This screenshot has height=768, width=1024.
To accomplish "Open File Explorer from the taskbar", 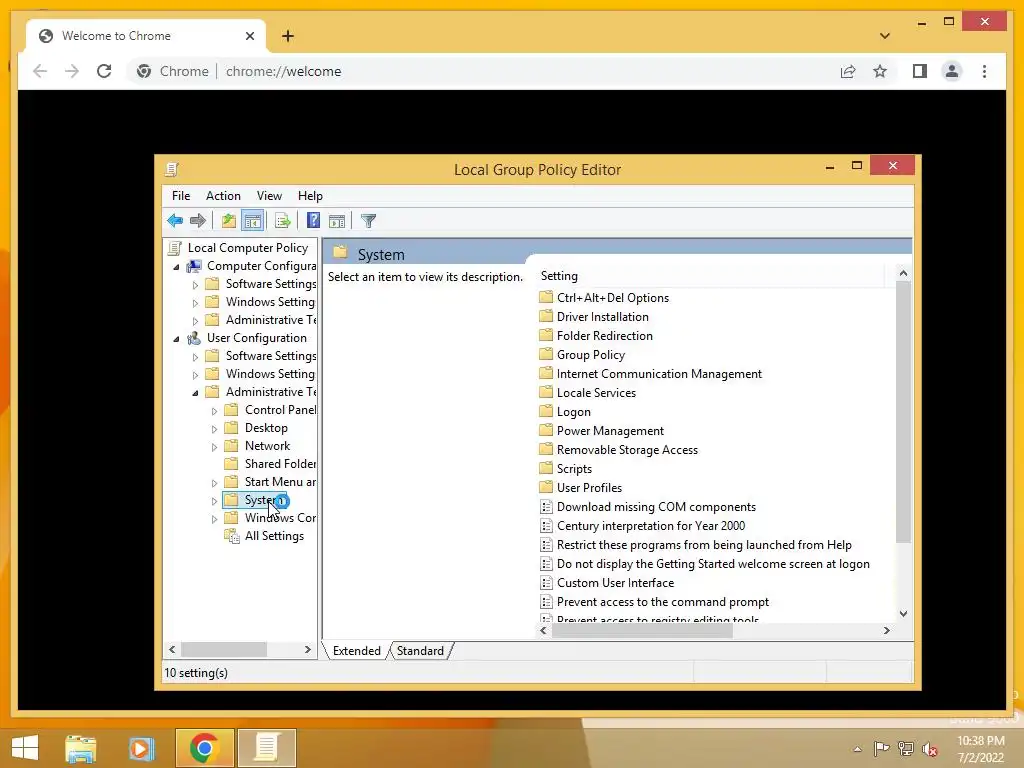I will [x=81, y=748].
